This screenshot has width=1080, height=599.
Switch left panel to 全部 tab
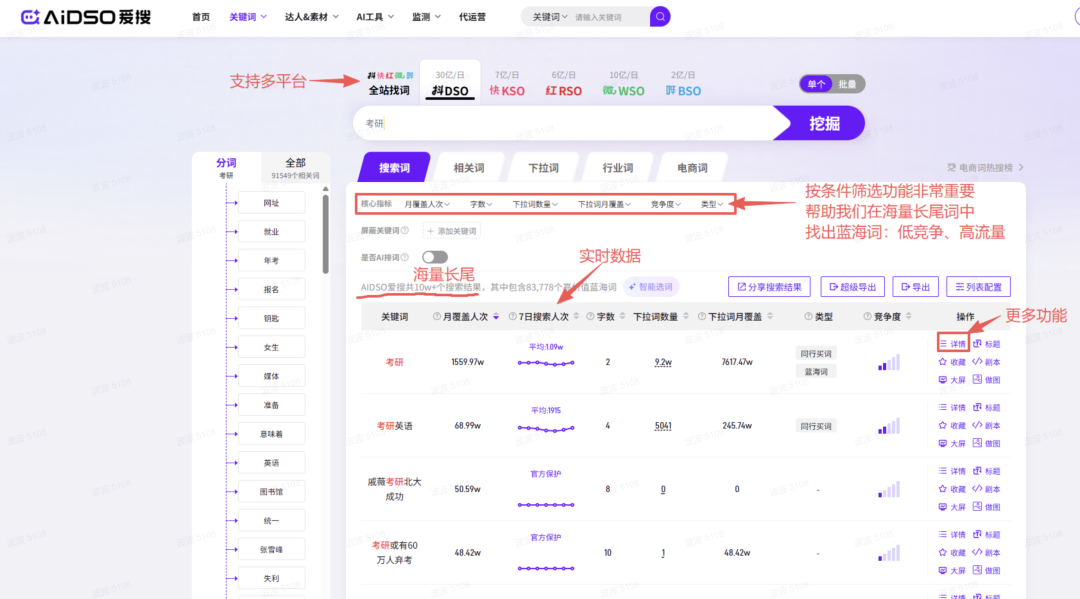coord(295,167)
